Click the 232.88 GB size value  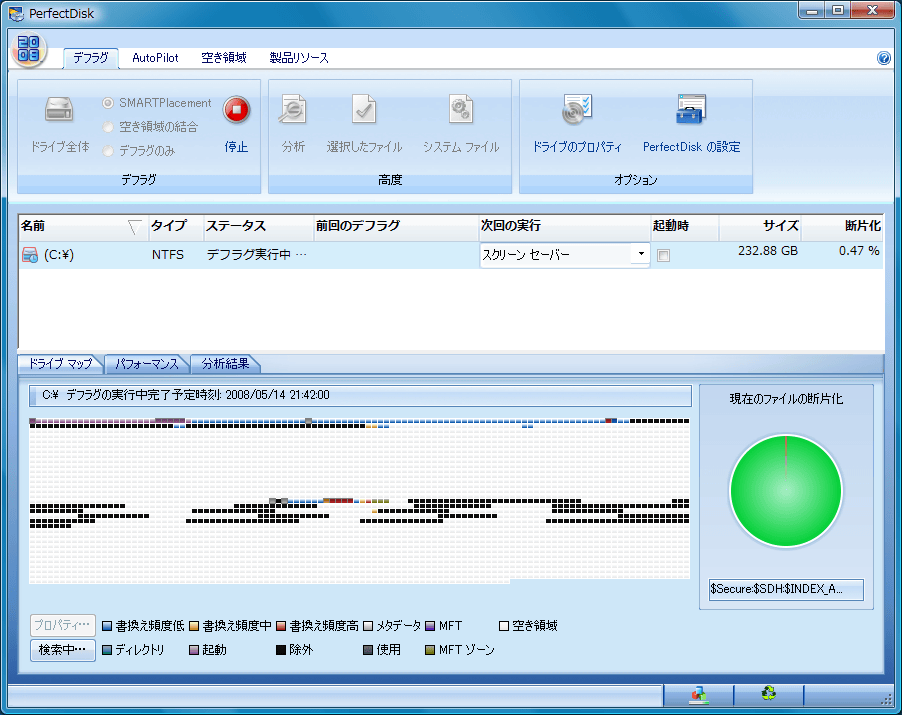click(x=767, y=251)
